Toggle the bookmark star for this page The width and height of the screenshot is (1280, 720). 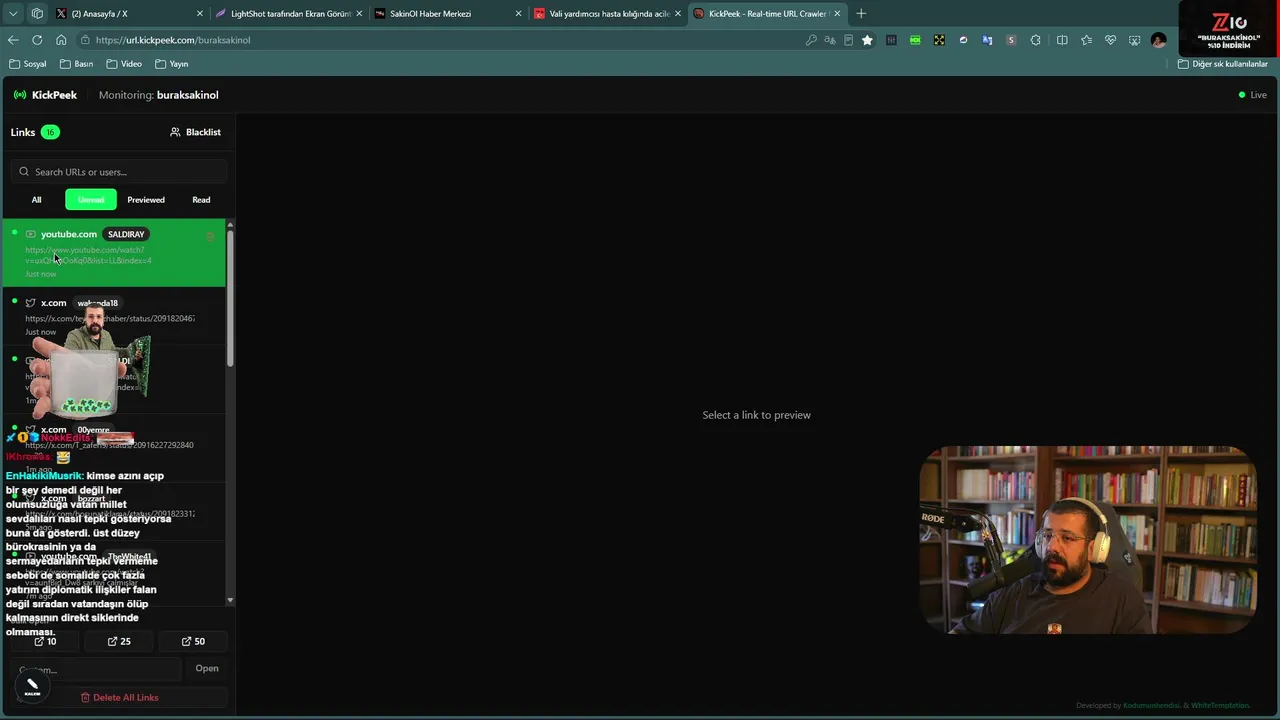tap(867, 40)
